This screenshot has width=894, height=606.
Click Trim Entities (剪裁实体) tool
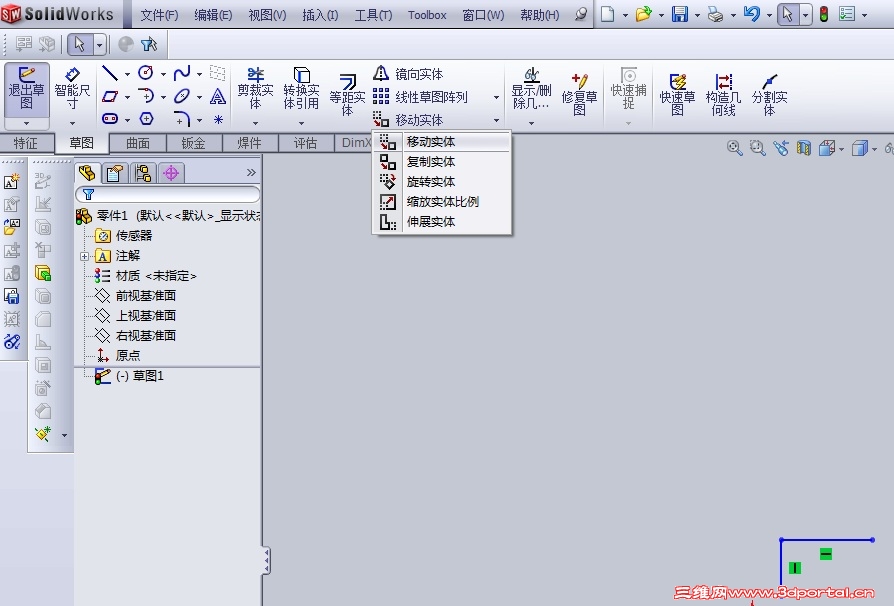point(255,88)
